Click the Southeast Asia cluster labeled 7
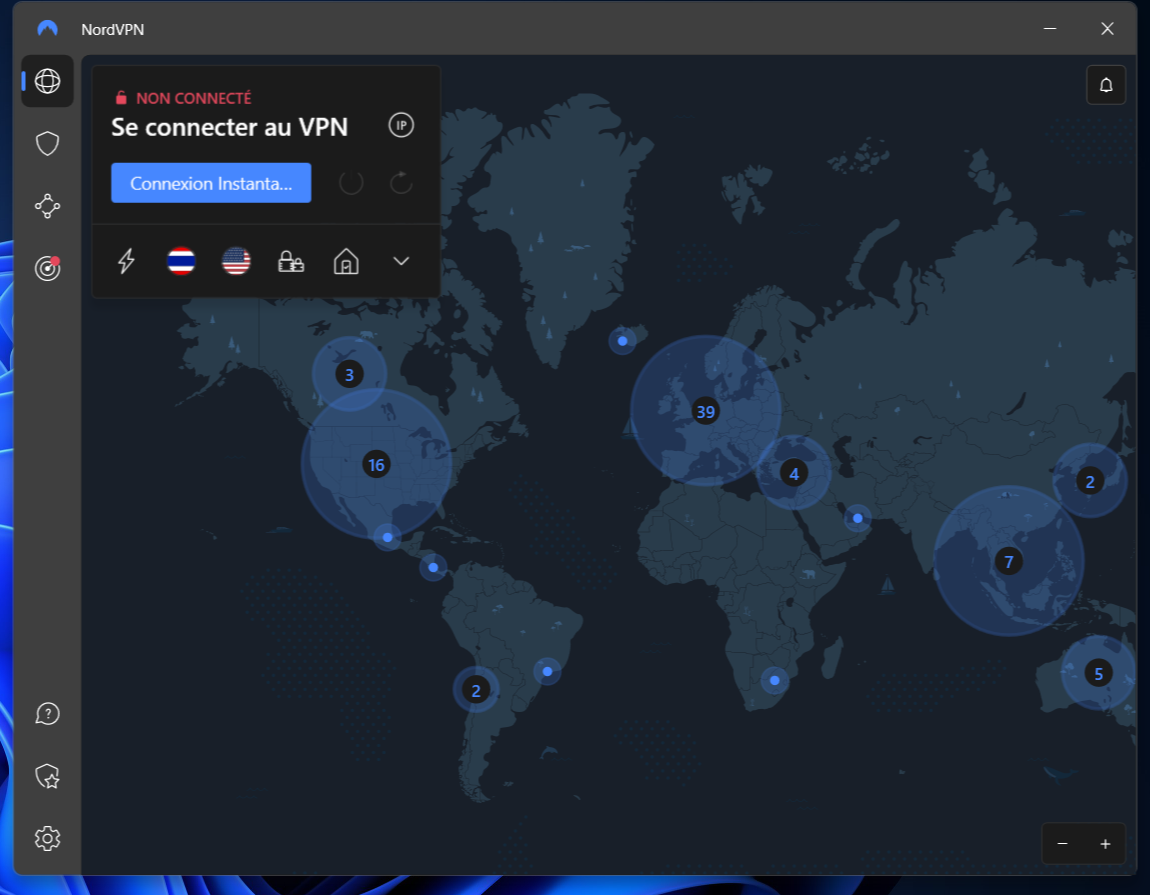 coord(1008,562)
